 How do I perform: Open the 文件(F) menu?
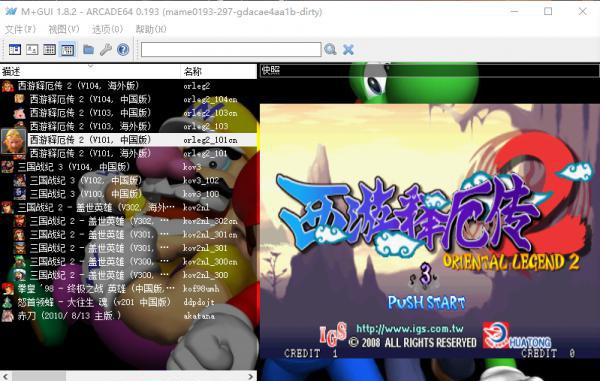20,29
